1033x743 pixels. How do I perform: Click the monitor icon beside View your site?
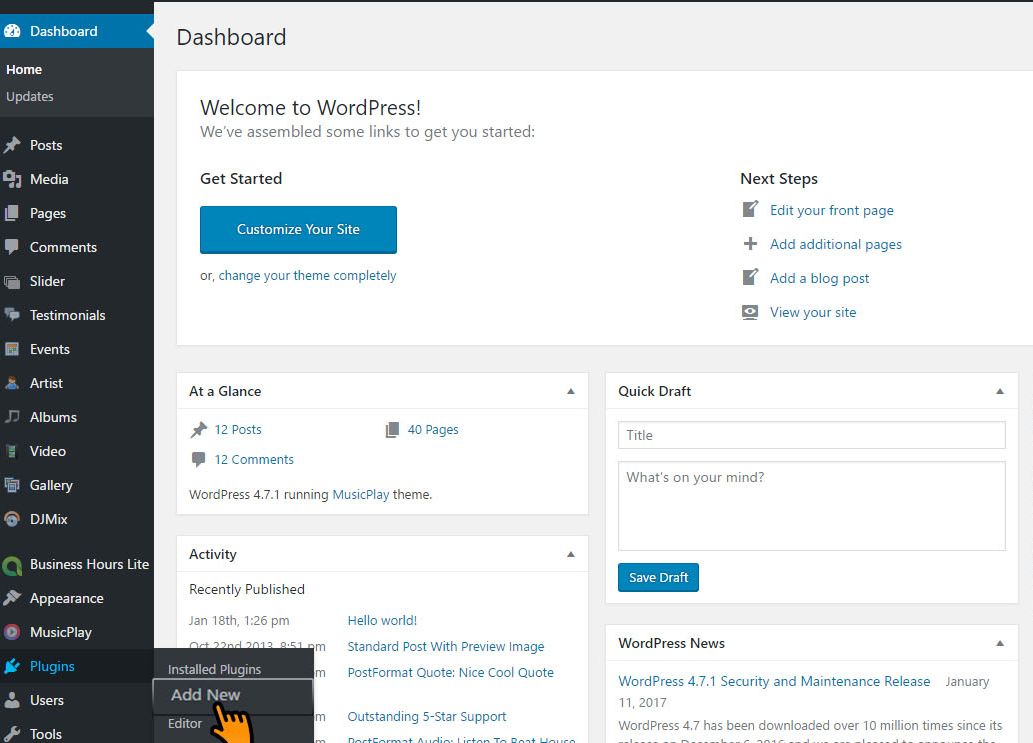tap(750, 312)
